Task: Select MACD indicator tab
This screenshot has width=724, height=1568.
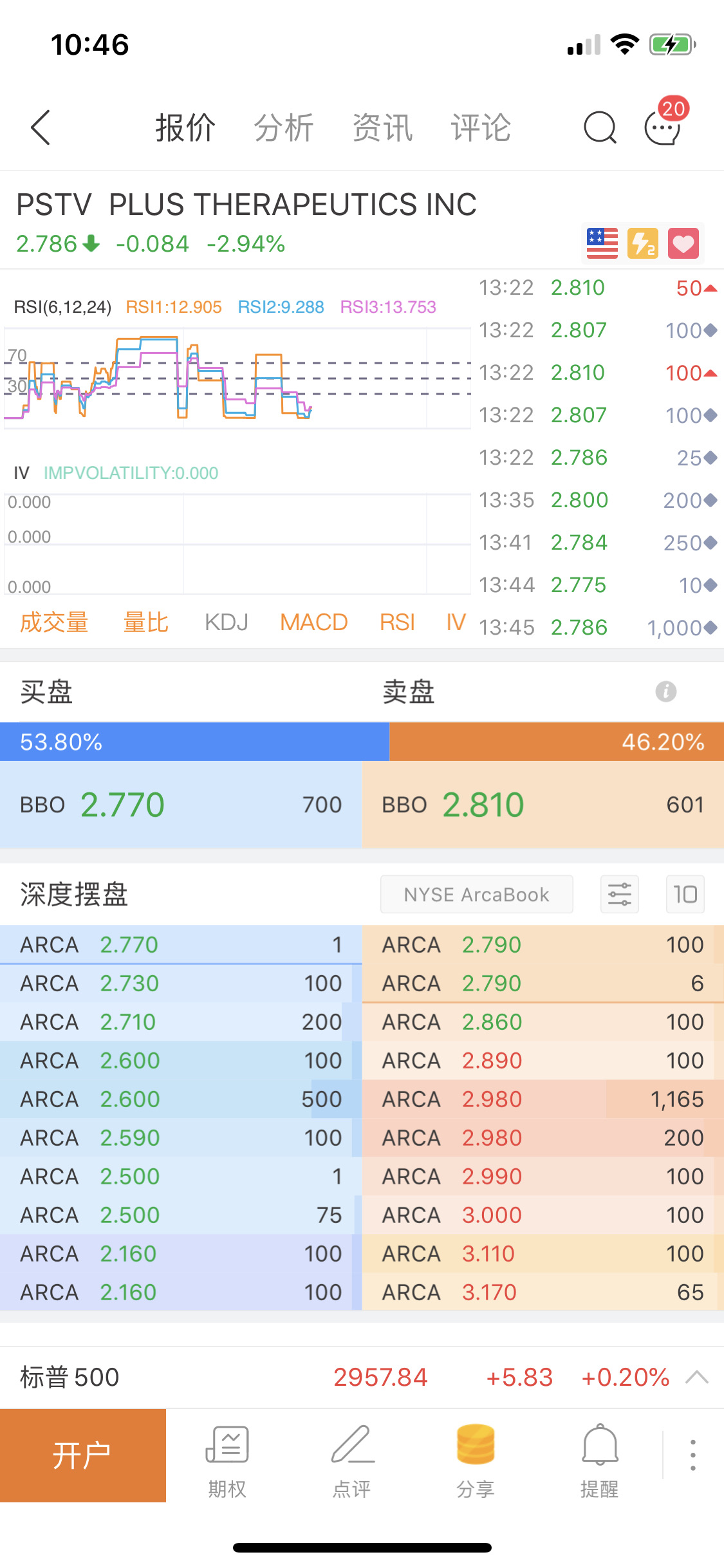Action: [314, 622]
